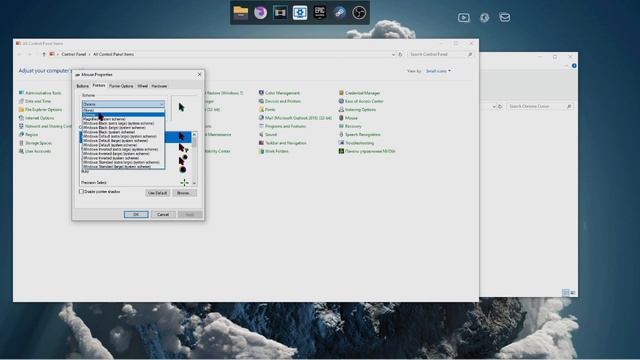640x360 pixels.
Task: Collapse the Scheme combo box arrow
Action: tap(161, 104)
